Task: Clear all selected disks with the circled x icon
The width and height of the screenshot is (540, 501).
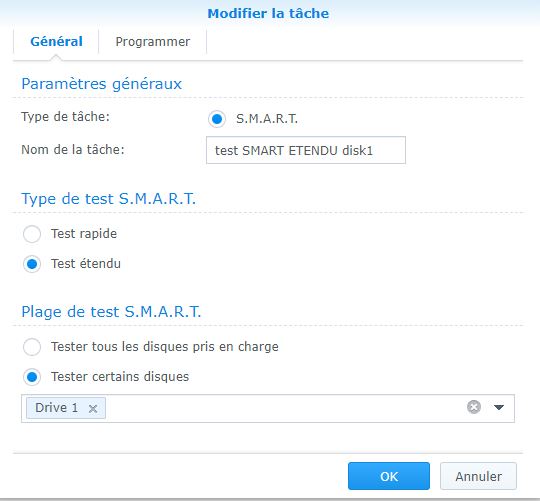Action: coord(474,407)
